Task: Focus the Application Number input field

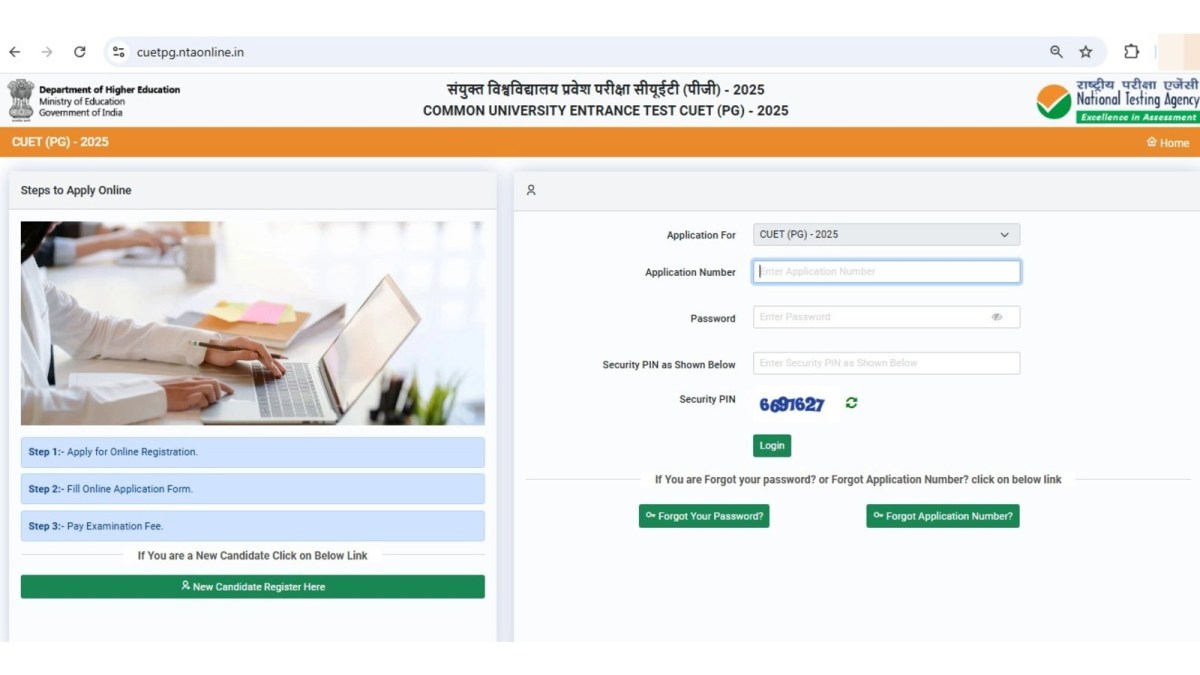Action: tap(886, 272)
